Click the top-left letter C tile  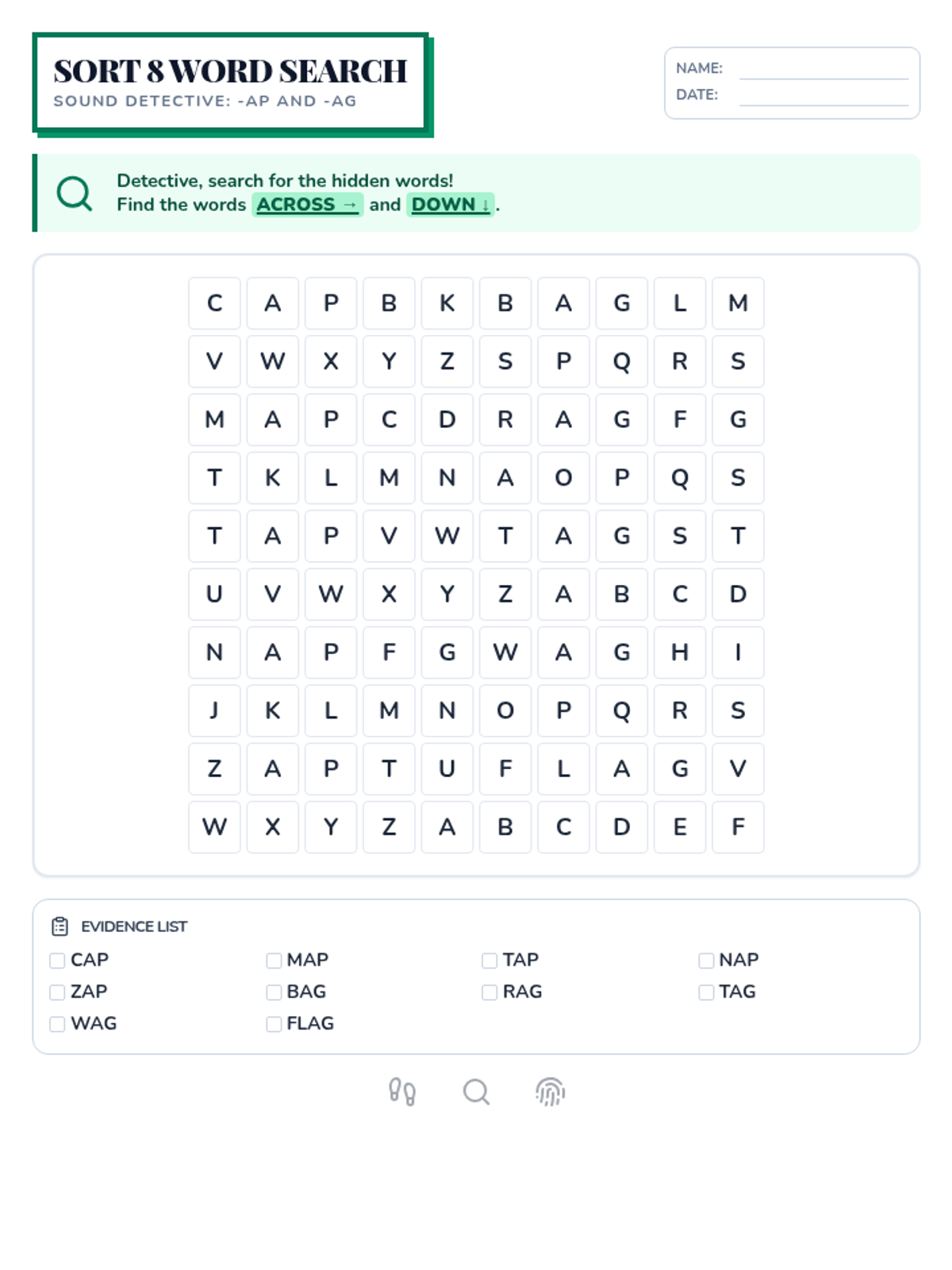click(214, 303)
